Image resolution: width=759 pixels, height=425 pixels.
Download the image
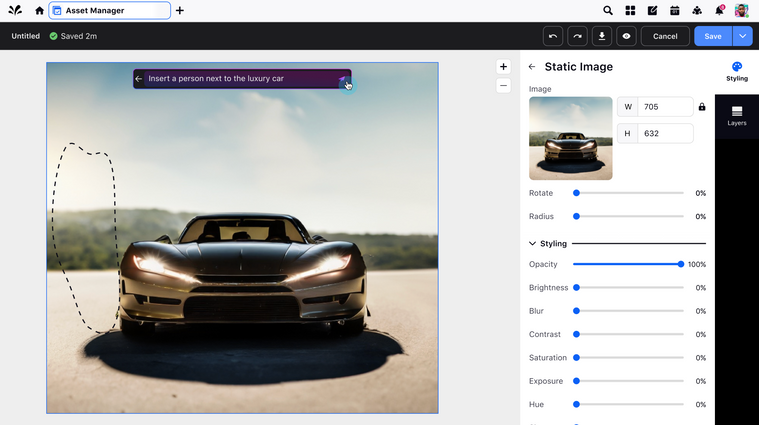(602, 36)
